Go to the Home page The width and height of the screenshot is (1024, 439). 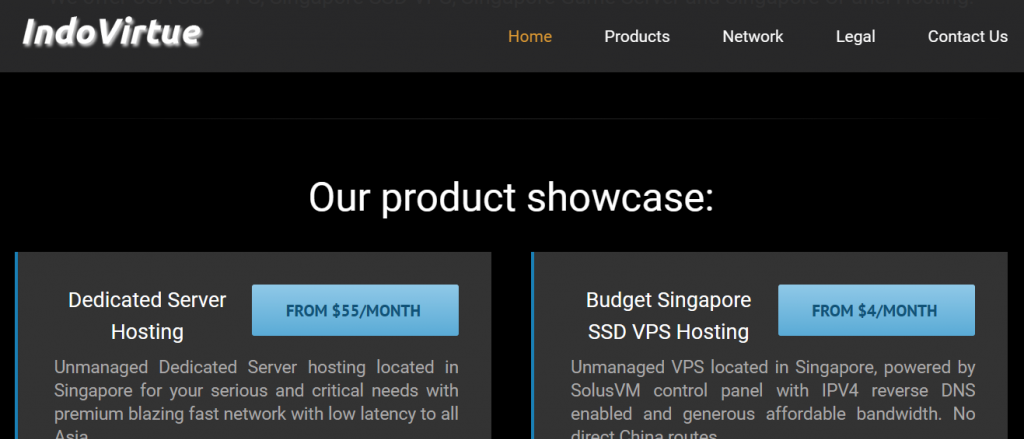(530, 36)
